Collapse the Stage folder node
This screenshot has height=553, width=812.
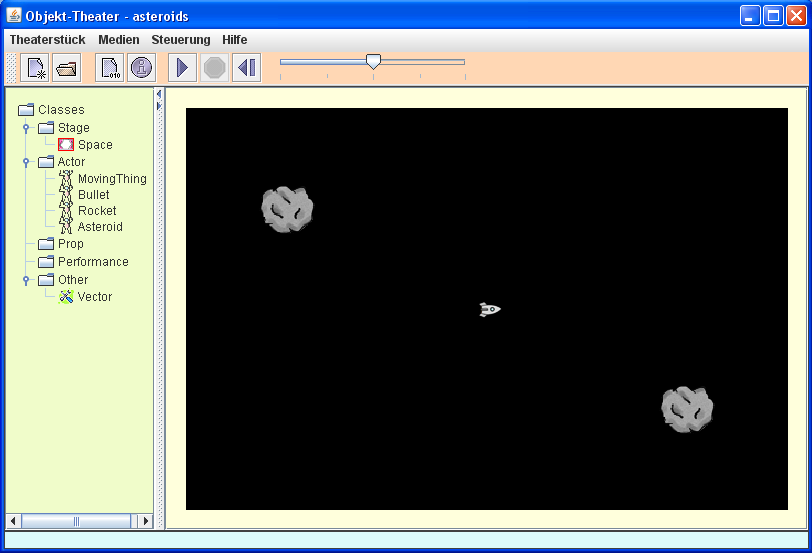point(26,128)
